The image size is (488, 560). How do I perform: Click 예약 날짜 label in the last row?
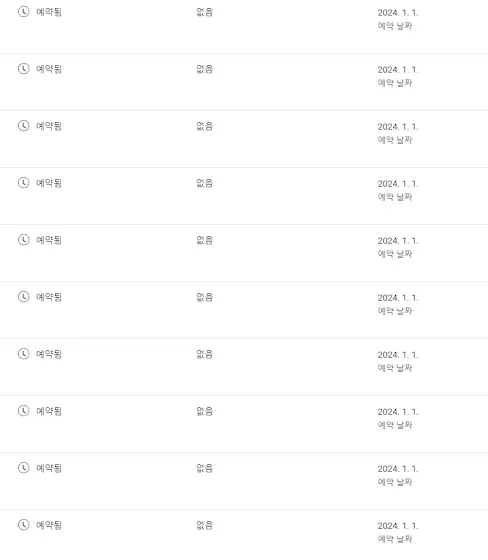395,539
